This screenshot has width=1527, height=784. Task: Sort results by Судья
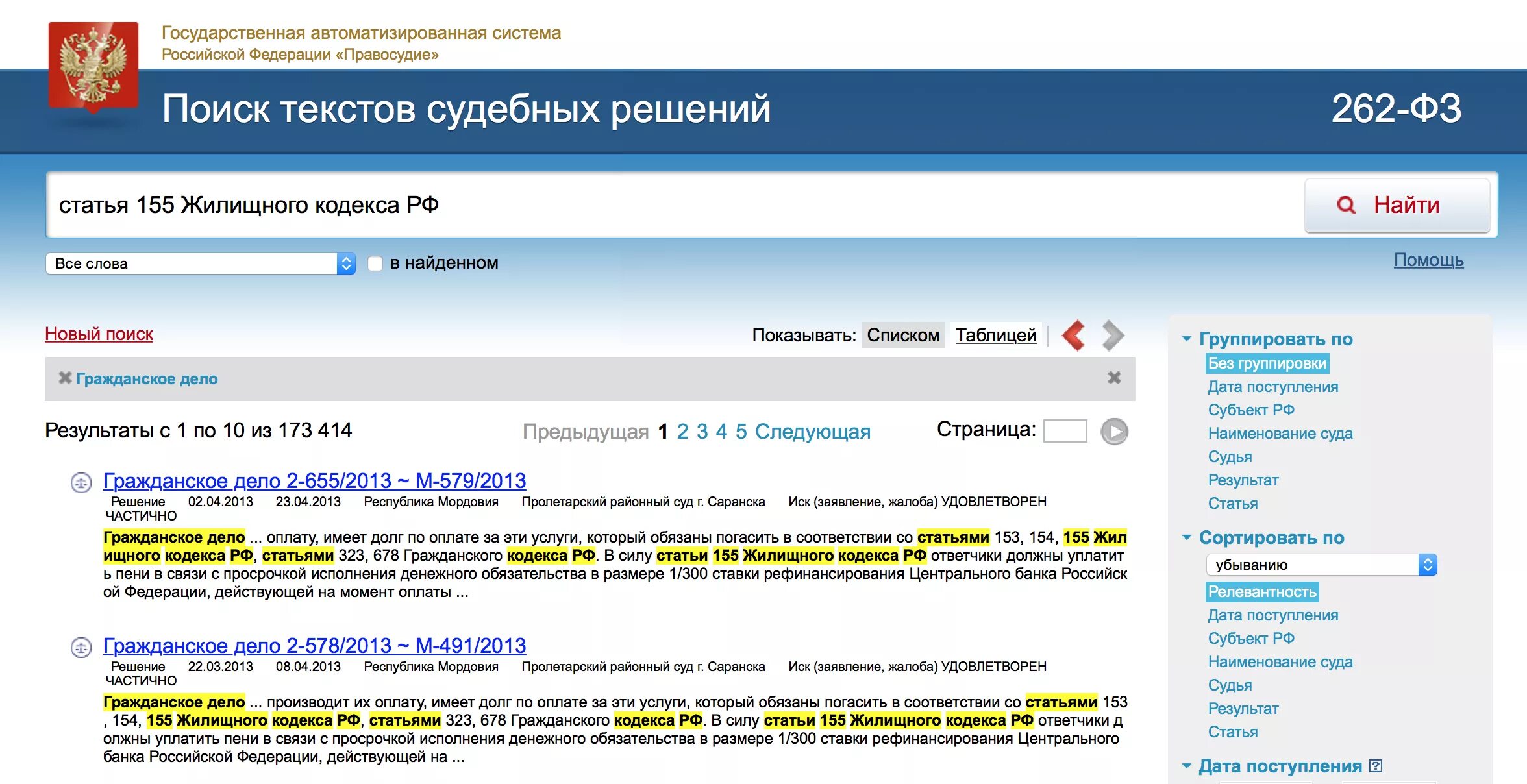pyautogui.click(x=1230, y=685)
